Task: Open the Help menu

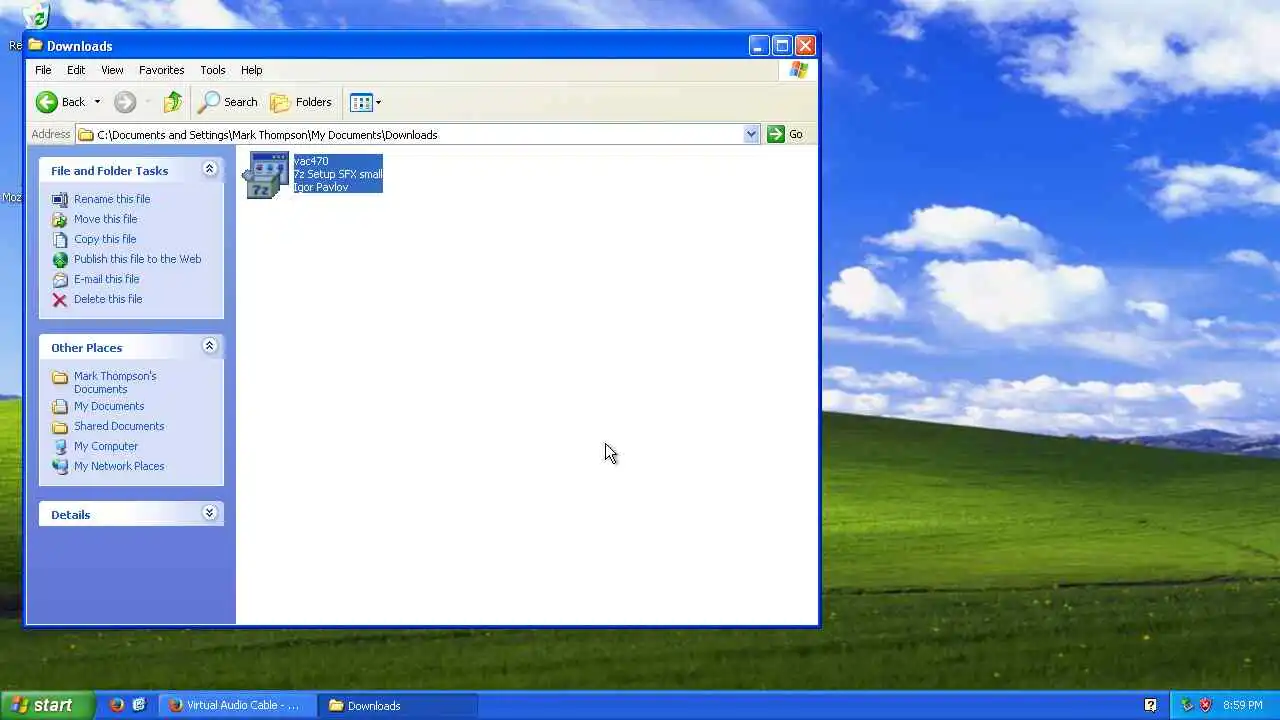Action: tap(251, 70)
